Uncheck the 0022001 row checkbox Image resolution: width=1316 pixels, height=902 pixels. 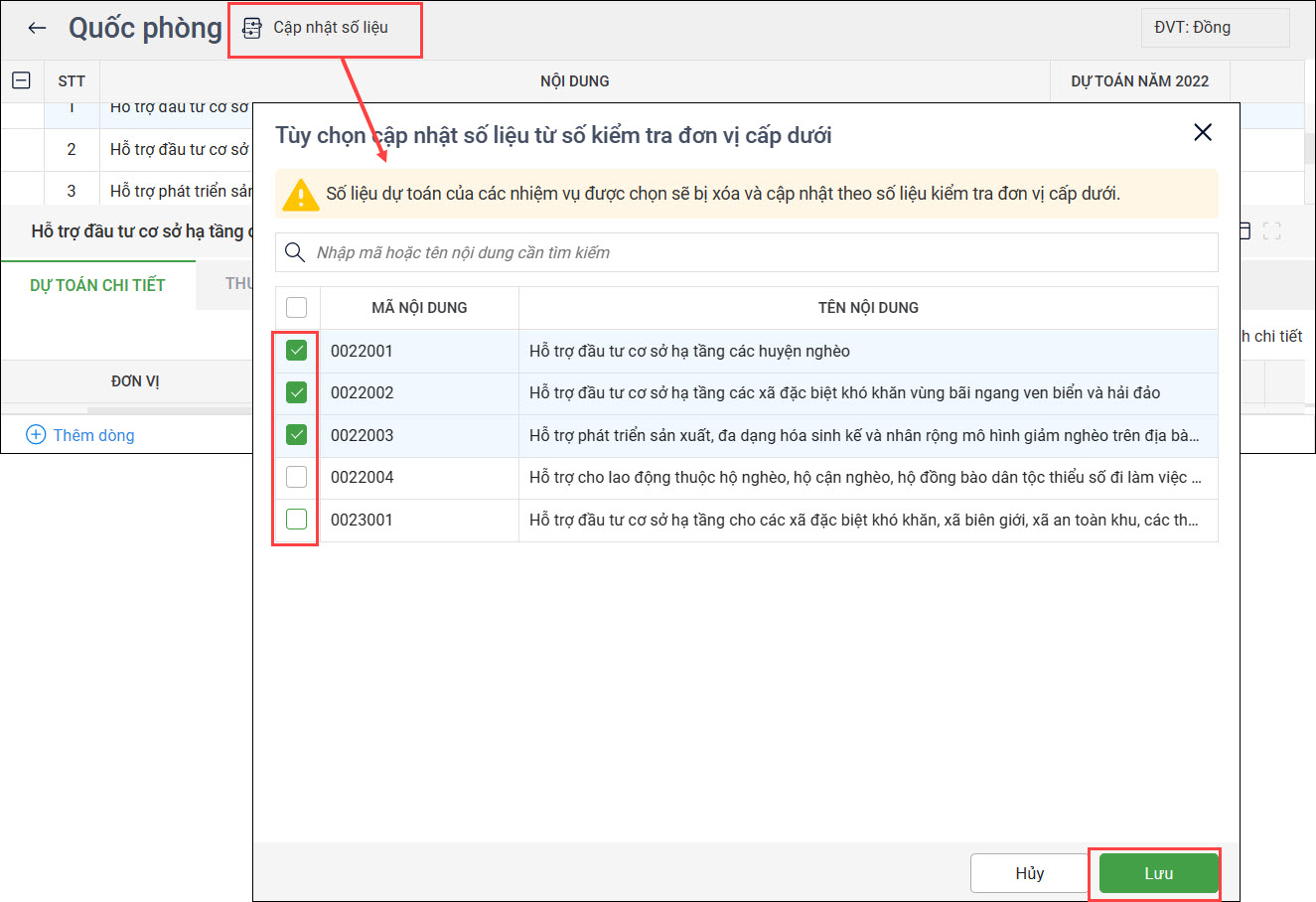pyautogui.click(x=296, y=351)
